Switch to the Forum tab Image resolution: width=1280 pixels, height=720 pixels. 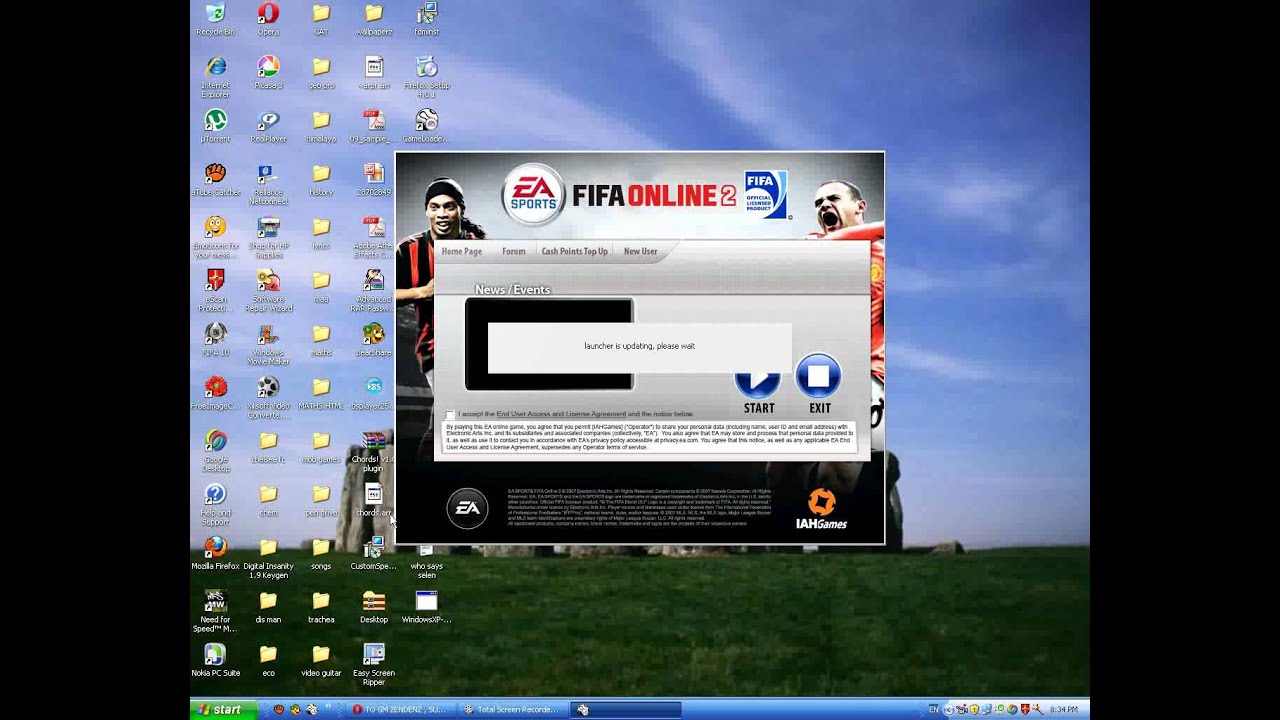[513, 251]
